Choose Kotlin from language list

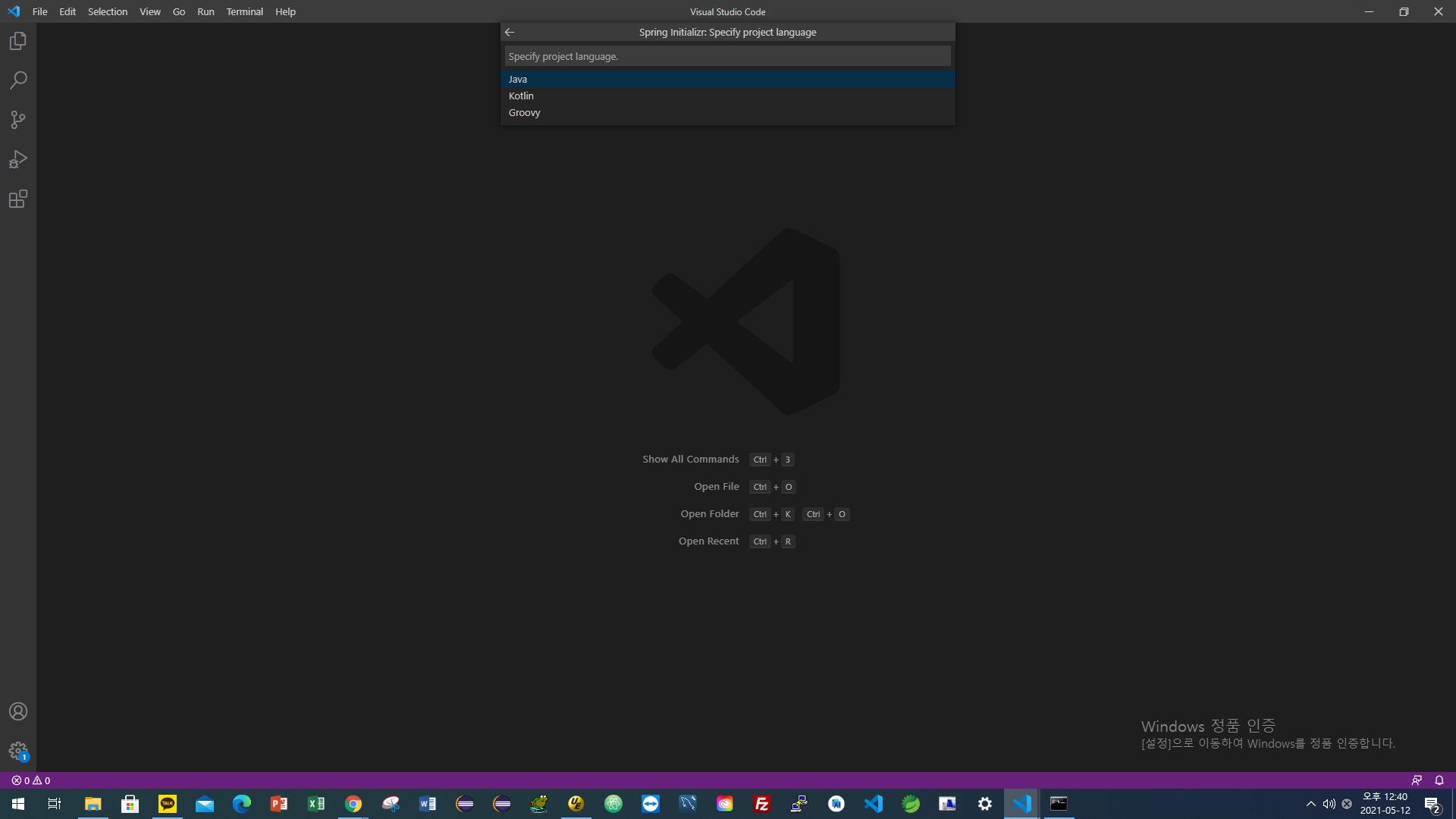pyautogui.click(x=521, y=96)
